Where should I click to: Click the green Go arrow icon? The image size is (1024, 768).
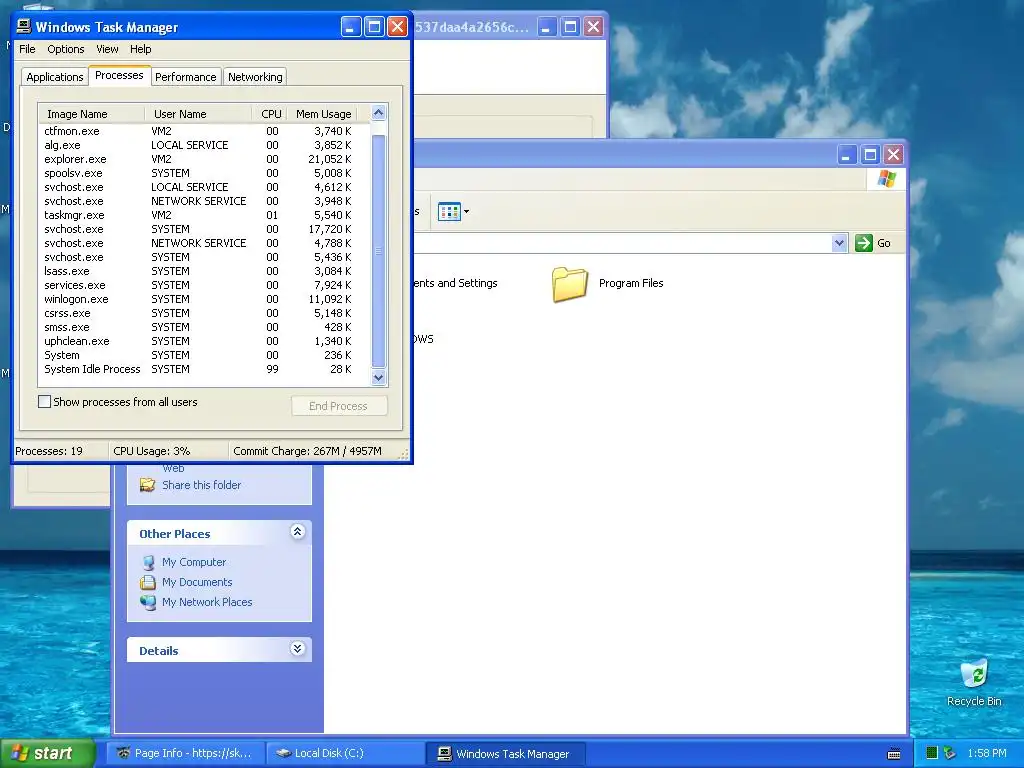[x=863, y=243]
